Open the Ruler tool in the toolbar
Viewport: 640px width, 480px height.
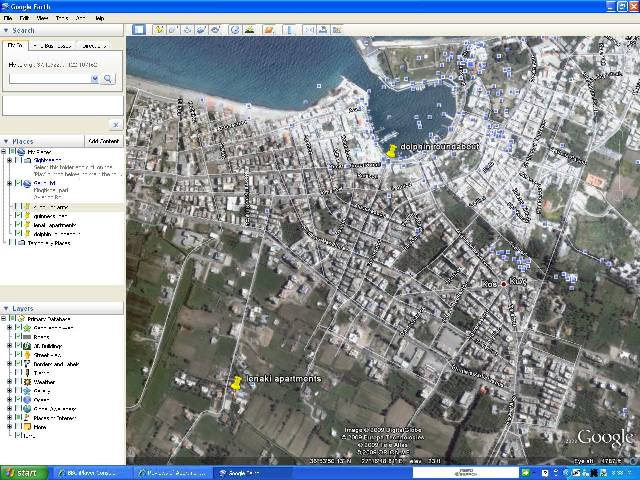pos(289,29)
